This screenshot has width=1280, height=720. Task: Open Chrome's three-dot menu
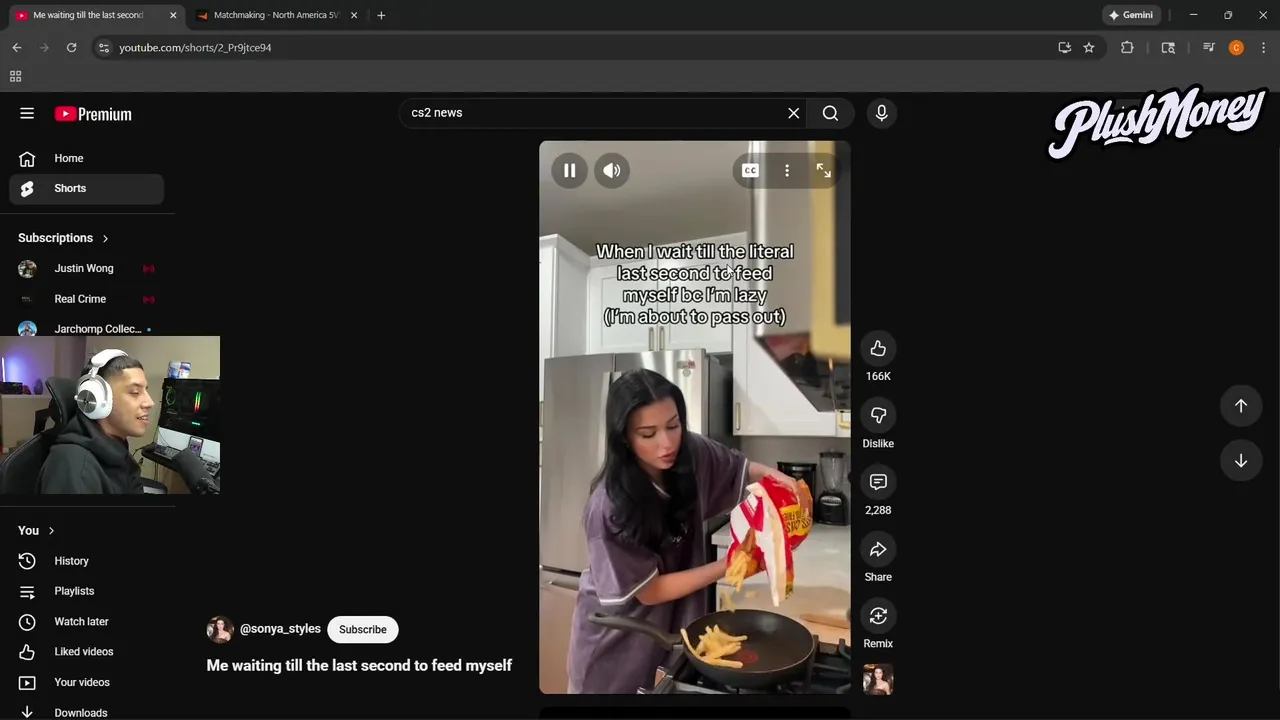(x=1264, y=47)
